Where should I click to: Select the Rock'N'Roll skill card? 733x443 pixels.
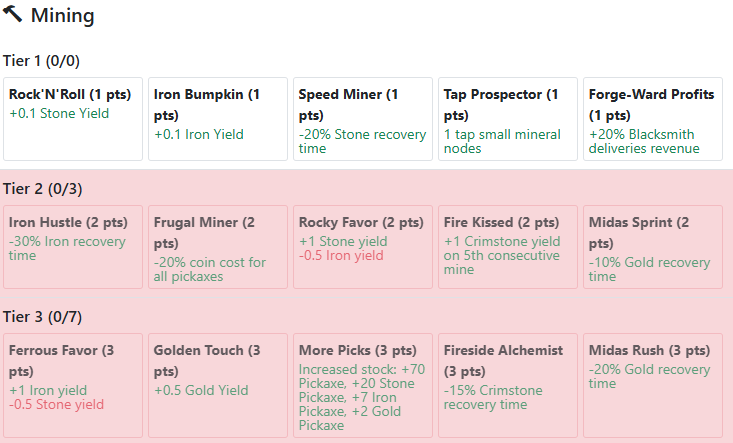point(73,119)
